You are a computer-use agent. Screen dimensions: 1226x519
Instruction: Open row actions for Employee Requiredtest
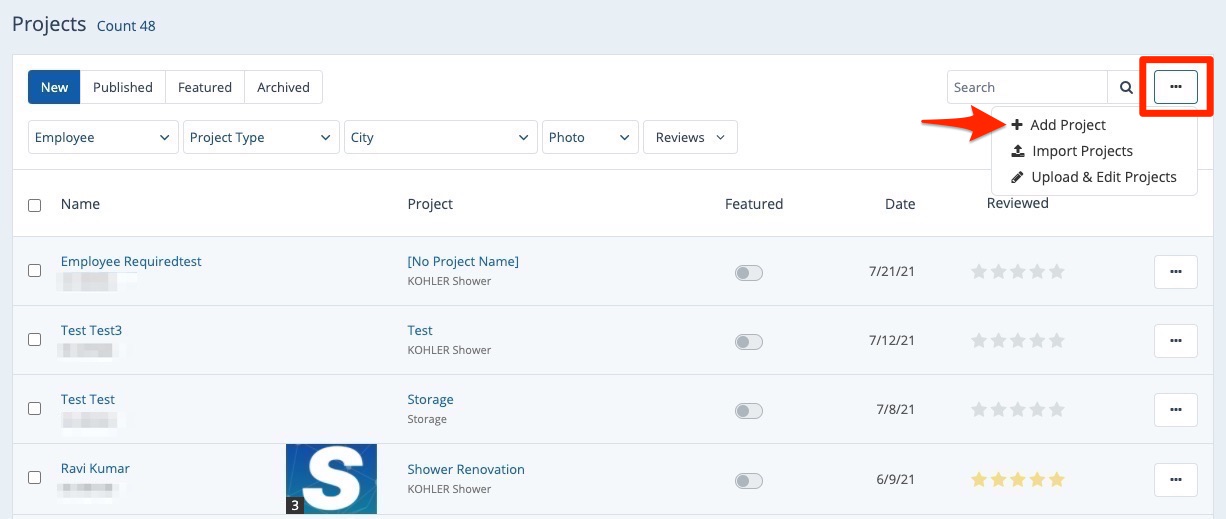point(1175,272)
